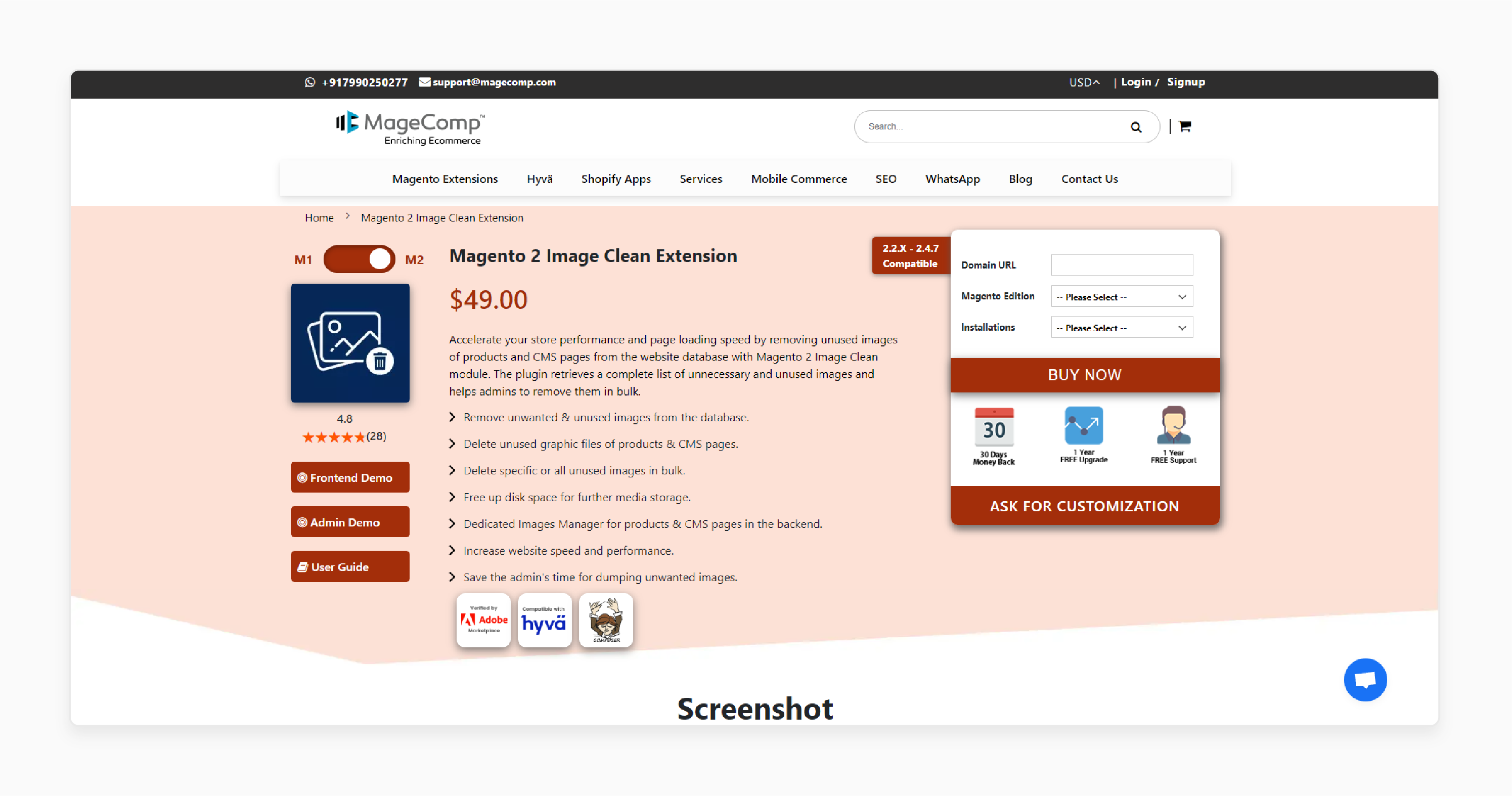Viewport: 1512px width, 796px height.
Task: Click the Domain URL input field
Action: [1122, 265]
